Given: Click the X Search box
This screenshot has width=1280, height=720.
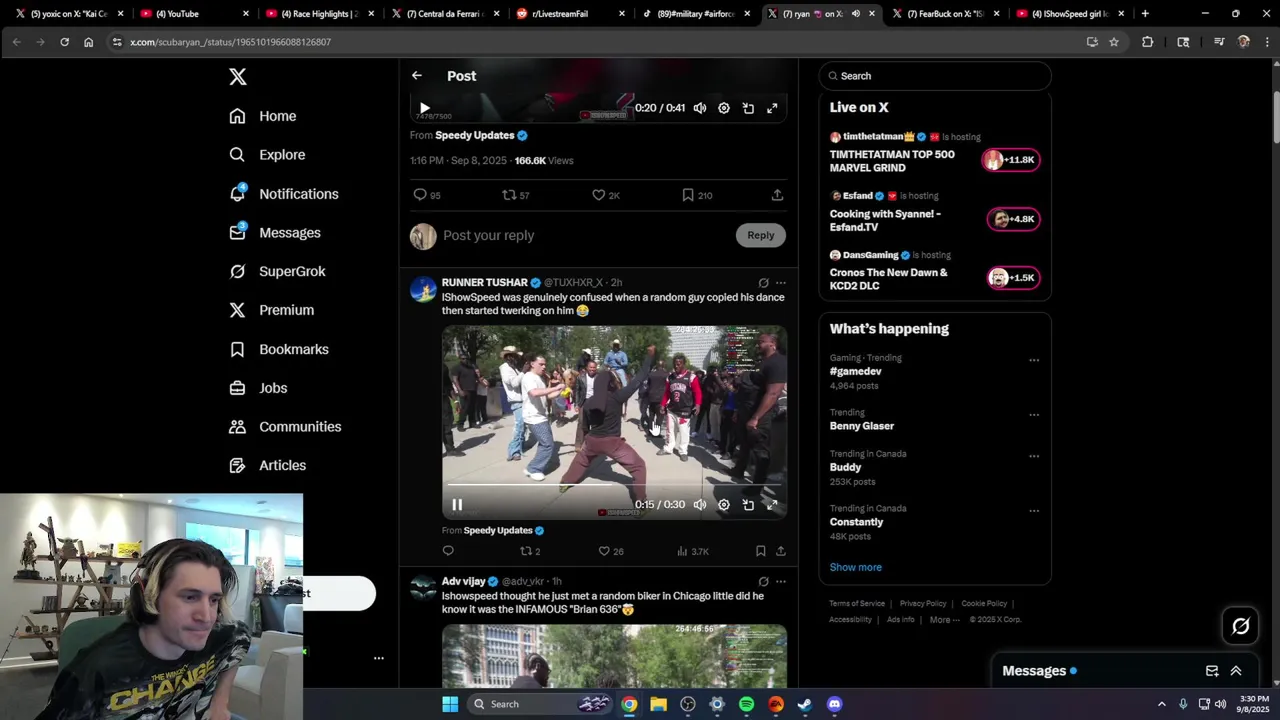Looking at the screenshot, I should [x=935, y=76].
